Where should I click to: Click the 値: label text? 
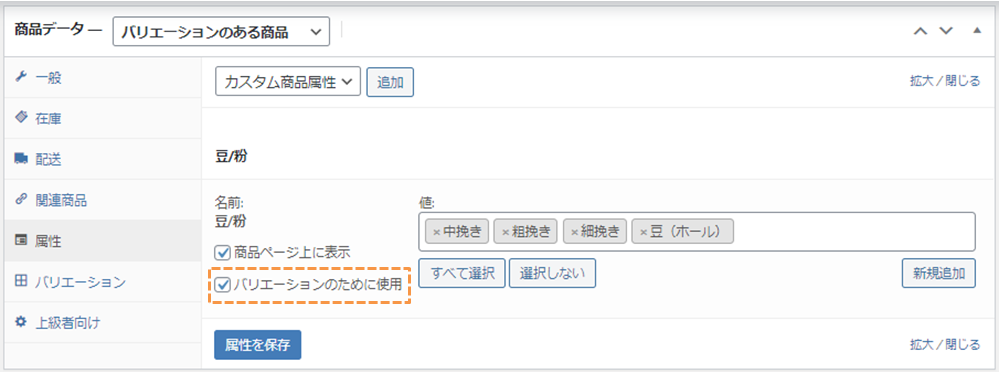426,202
